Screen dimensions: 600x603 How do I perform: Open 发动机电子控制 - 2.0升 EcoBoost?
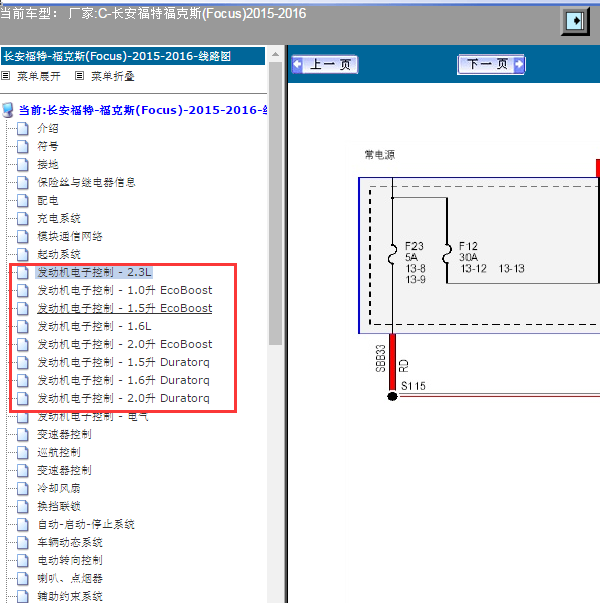pos(125,344)
